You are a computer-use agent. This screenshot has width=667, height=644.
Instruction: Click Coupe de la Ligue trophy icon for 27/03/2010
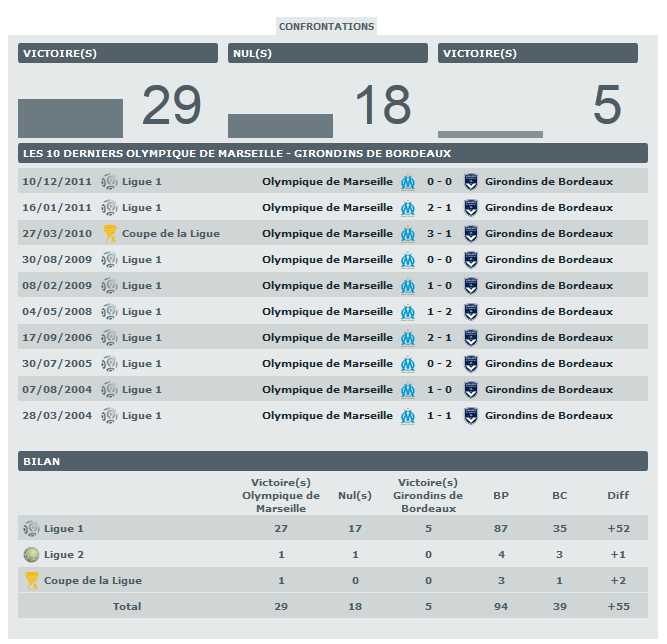[110, 234]
